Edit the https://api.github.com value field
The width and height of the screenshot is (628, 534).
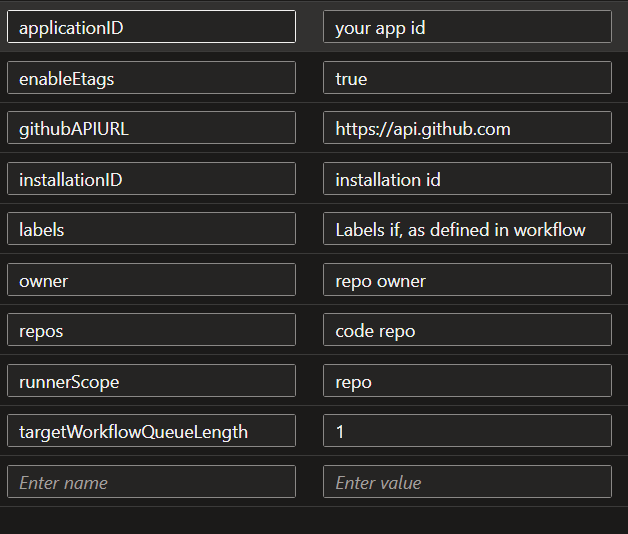(467, 128)
